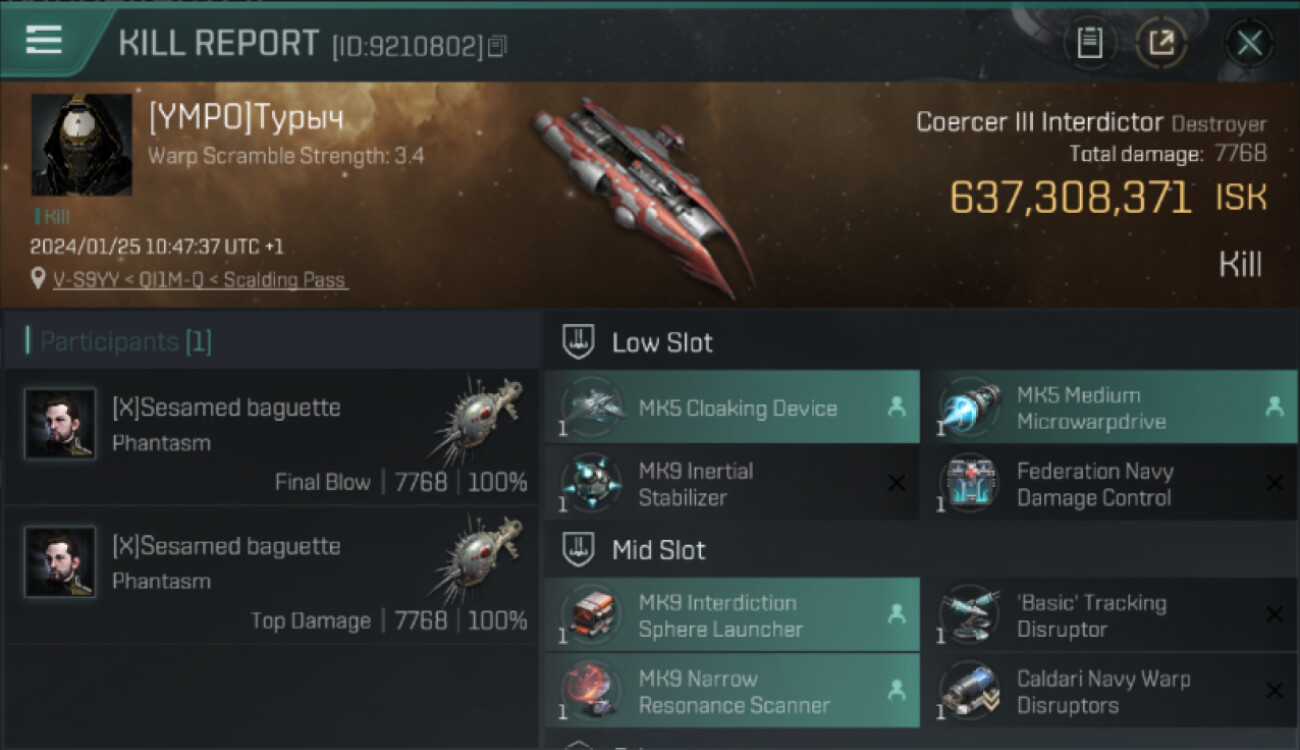Open the hamburger menu
Image resolution: width=1300 pixels, height=750 pixels.
point(43,40)
